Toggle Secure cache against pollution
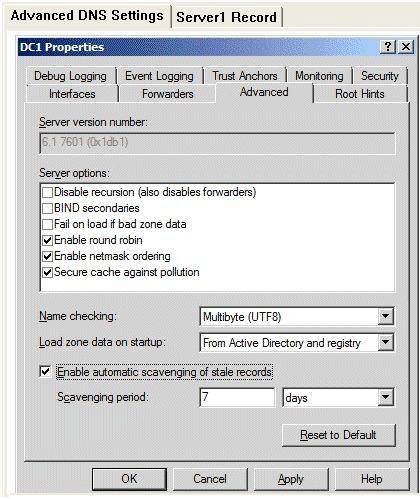The height and width of the screenshot is (499, 420). pyautogui.click(x=48, y=272)
